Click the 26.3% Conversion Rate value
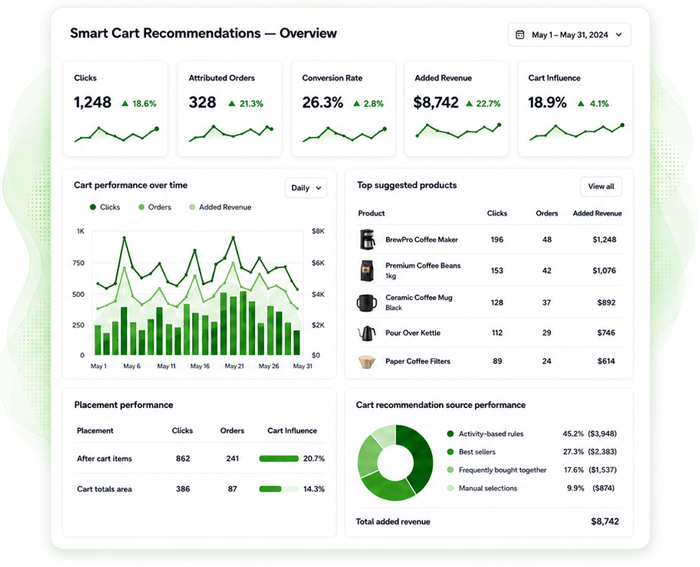The image size is (700, 567). click(323, 102)
